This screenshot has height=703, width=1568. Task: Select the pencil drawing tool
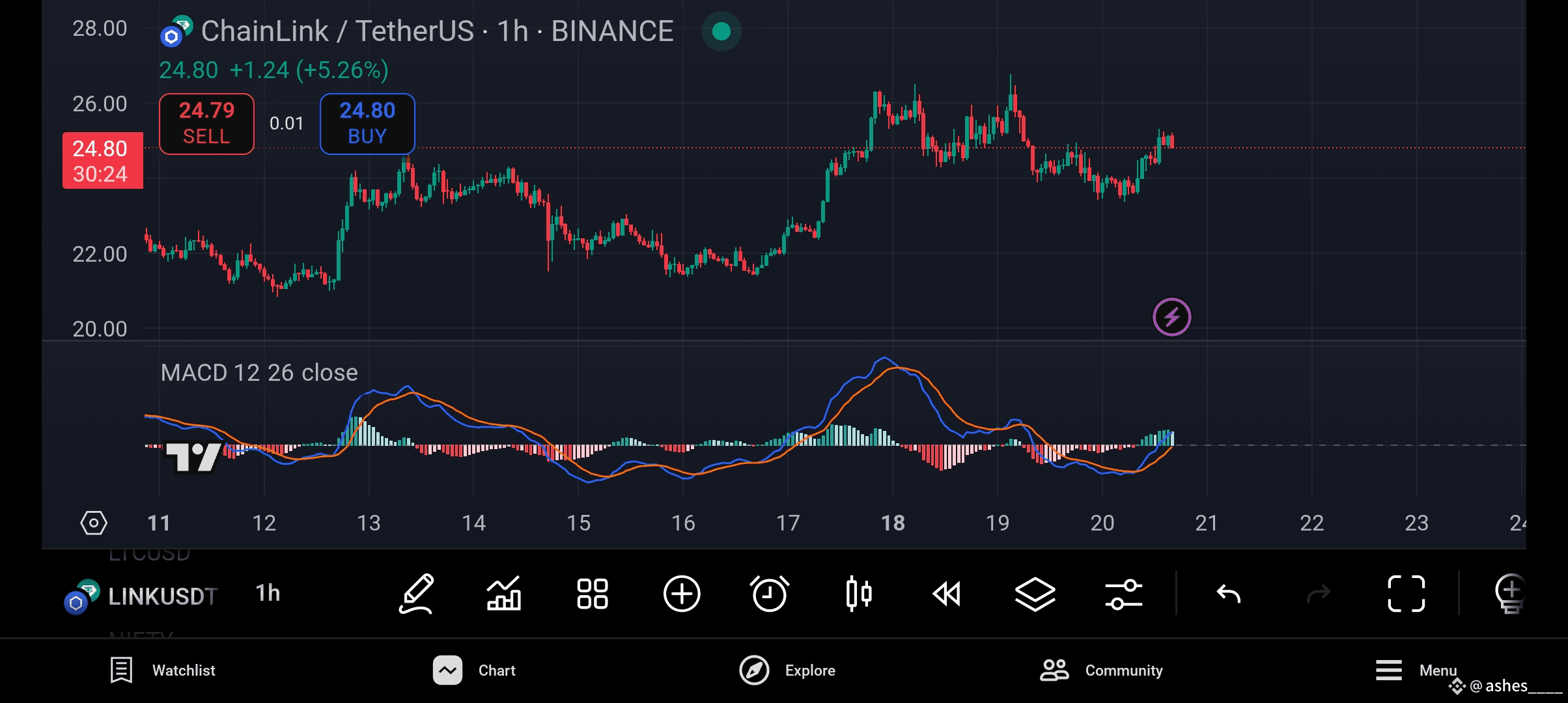416,594
